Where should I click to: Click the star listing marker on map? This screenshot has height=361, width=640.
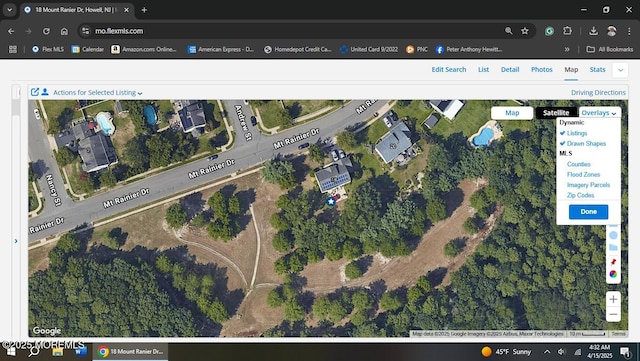pyautogui.click(x=331, y=201)
